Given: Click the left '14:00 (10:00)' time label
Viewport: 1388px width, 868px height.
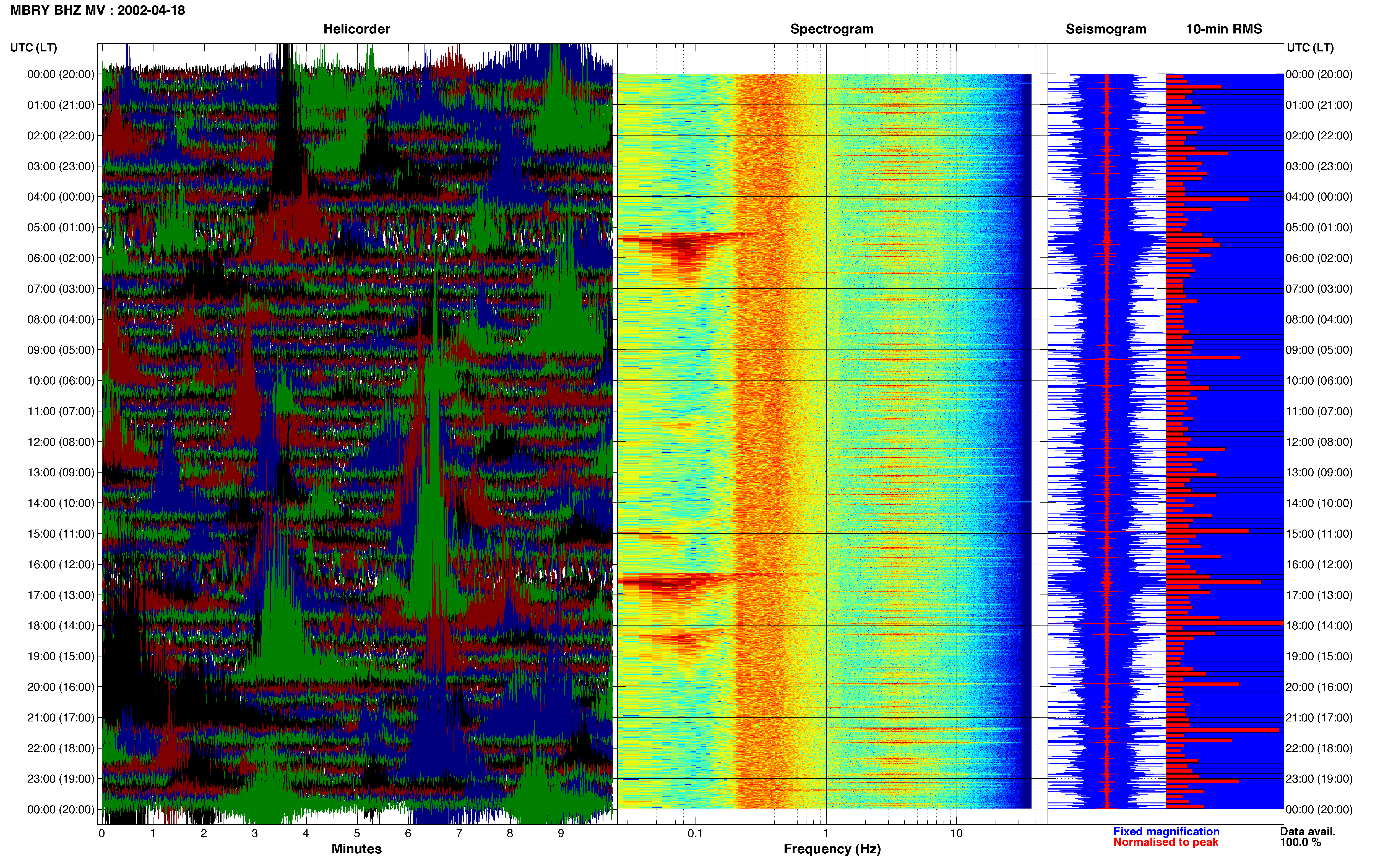Looking at the screenshot, I should click(61, 503).
